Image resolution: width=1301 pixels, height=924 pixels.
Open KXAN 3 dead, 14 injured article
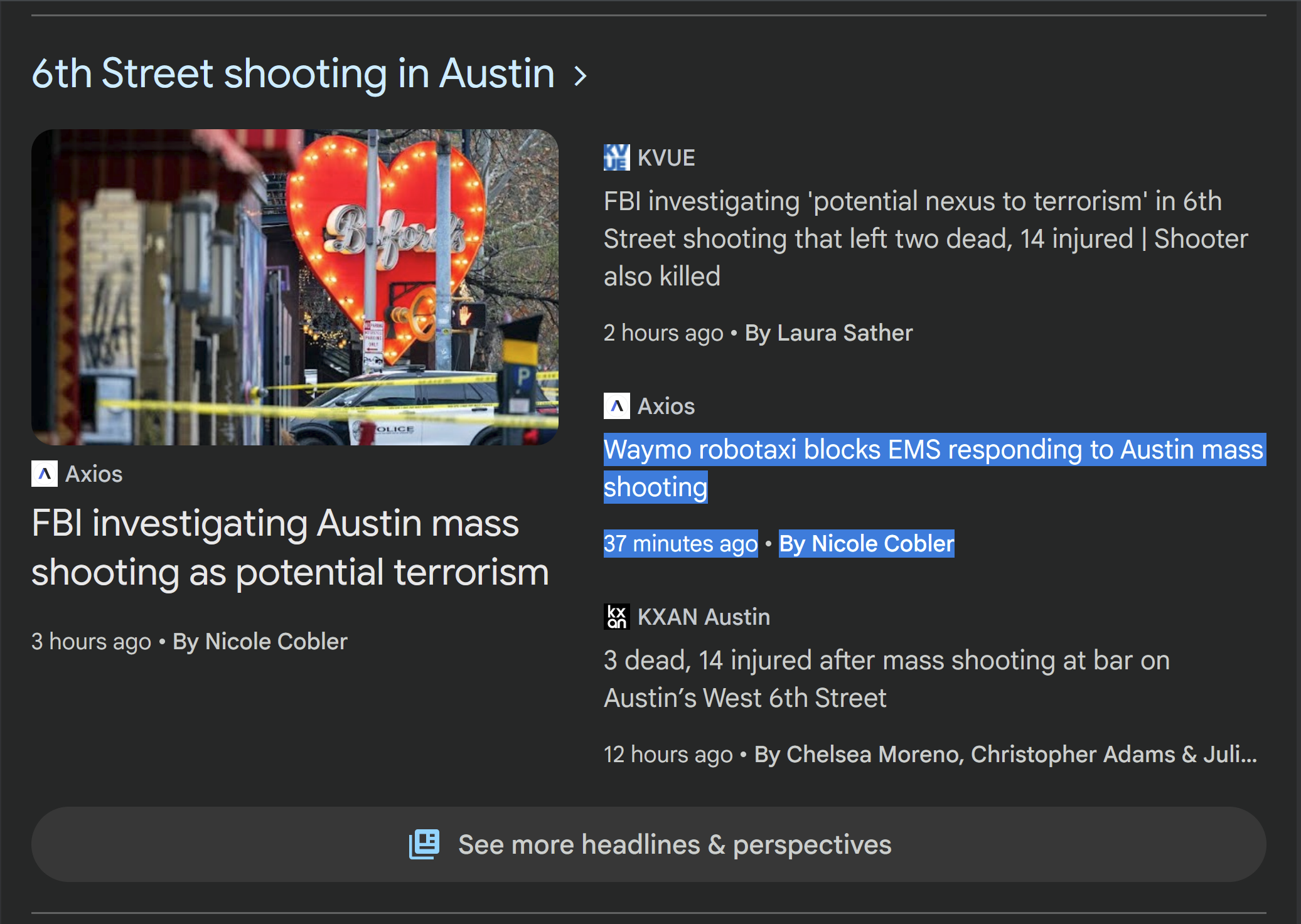pos(886,679)
